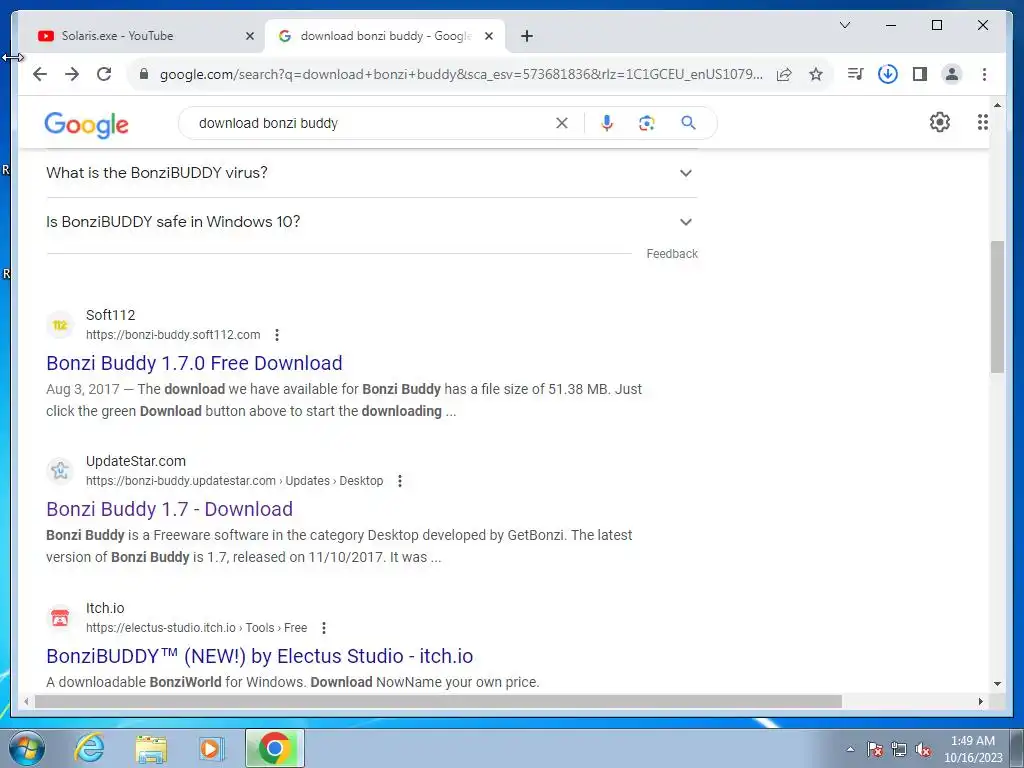Bookmark this page with the star icon
This screenshot has width=1024, height=768.
coord(816,74)
